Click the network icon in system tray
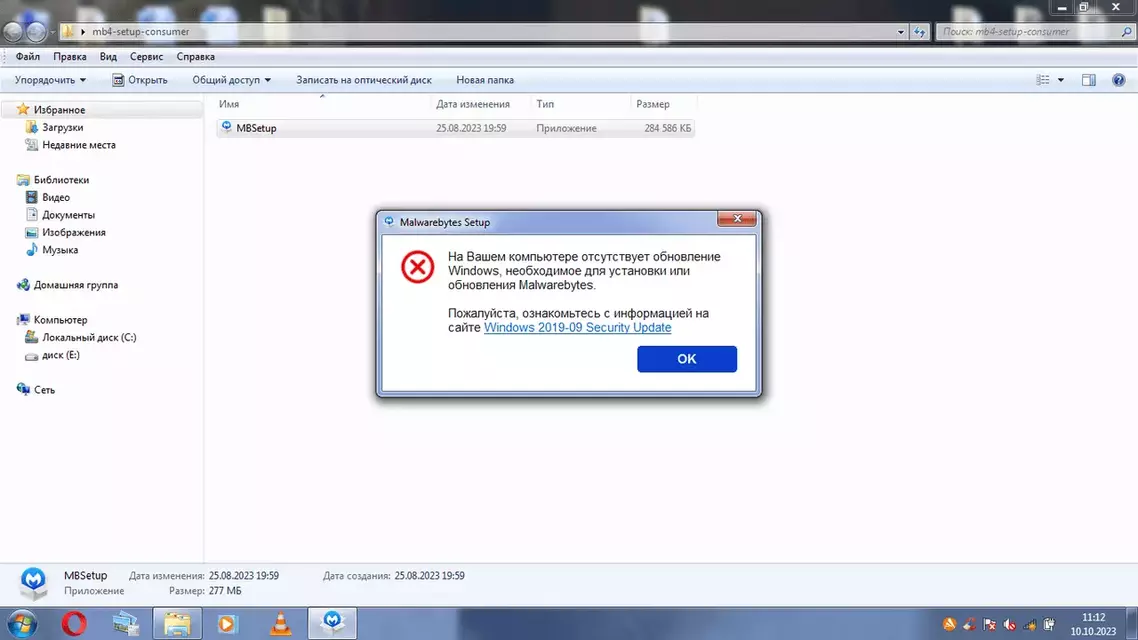Screen dimensions: 1138x640 tap(1030, 624)
